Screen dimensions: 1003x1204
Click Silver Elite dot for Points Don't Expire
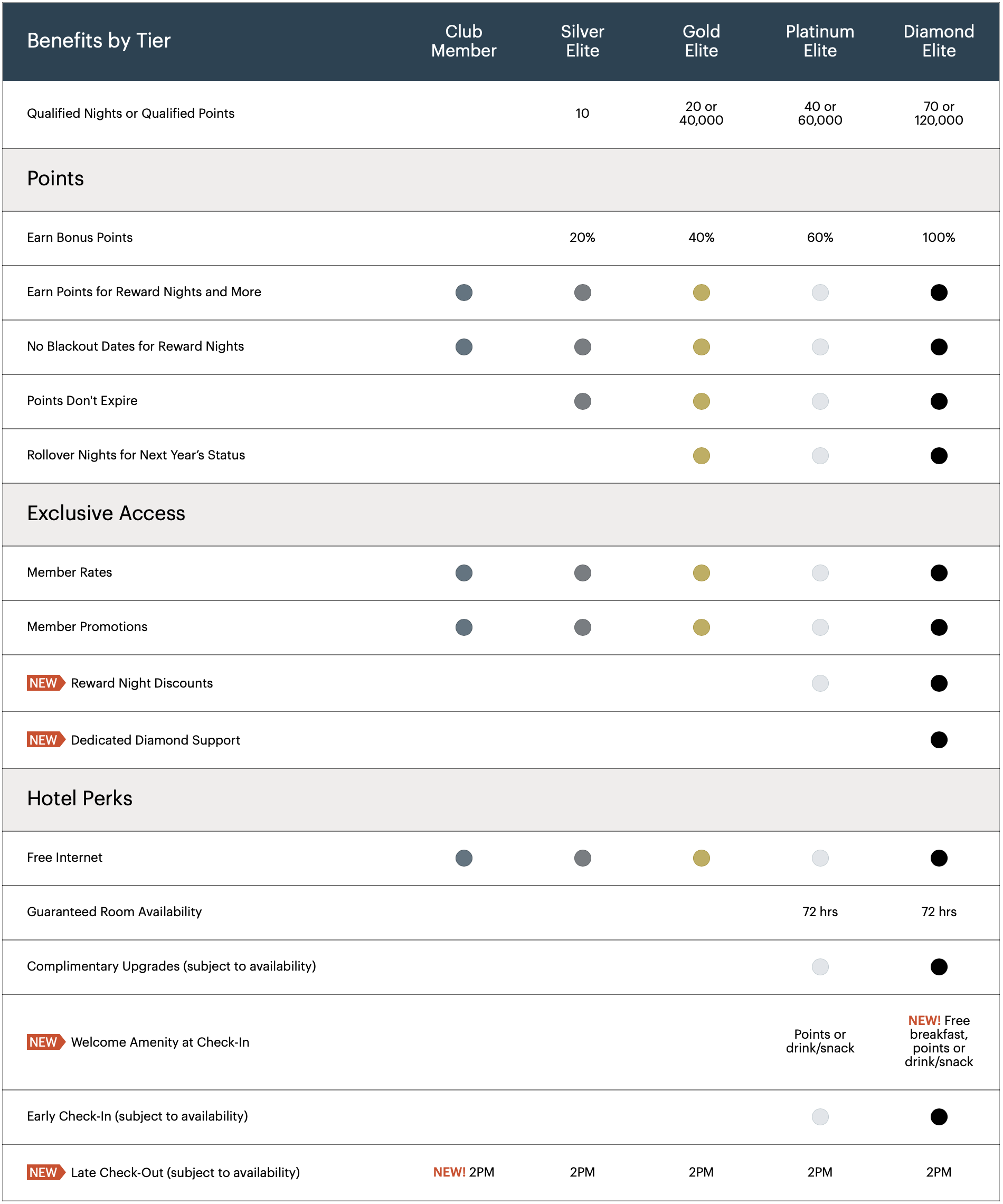click(582, 401)
